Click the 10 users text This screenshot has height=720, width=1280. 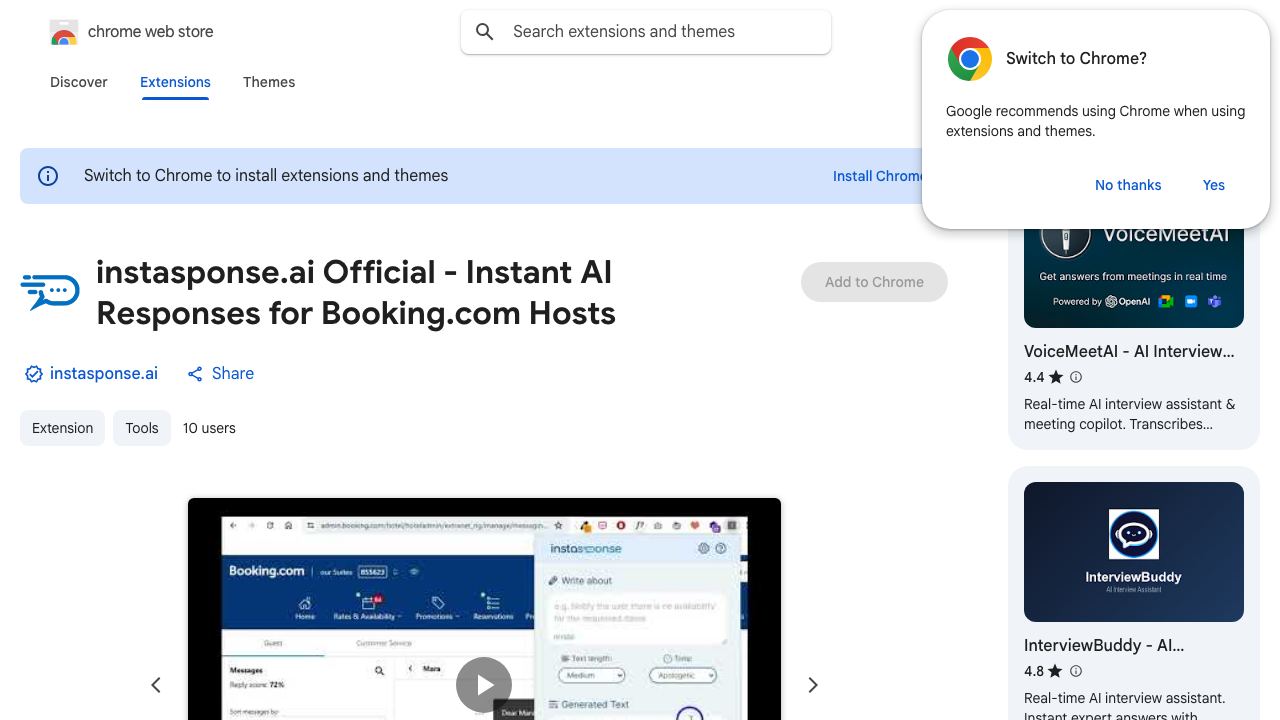tap(209, 428)
